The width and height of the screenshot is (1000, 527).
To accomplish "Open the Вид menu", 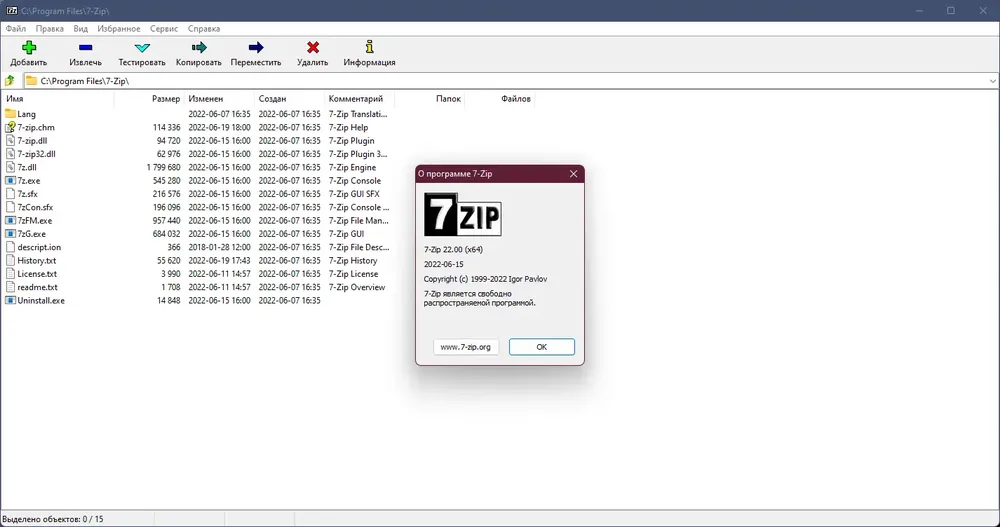I will pyautogui.click(x=80, y=29).
